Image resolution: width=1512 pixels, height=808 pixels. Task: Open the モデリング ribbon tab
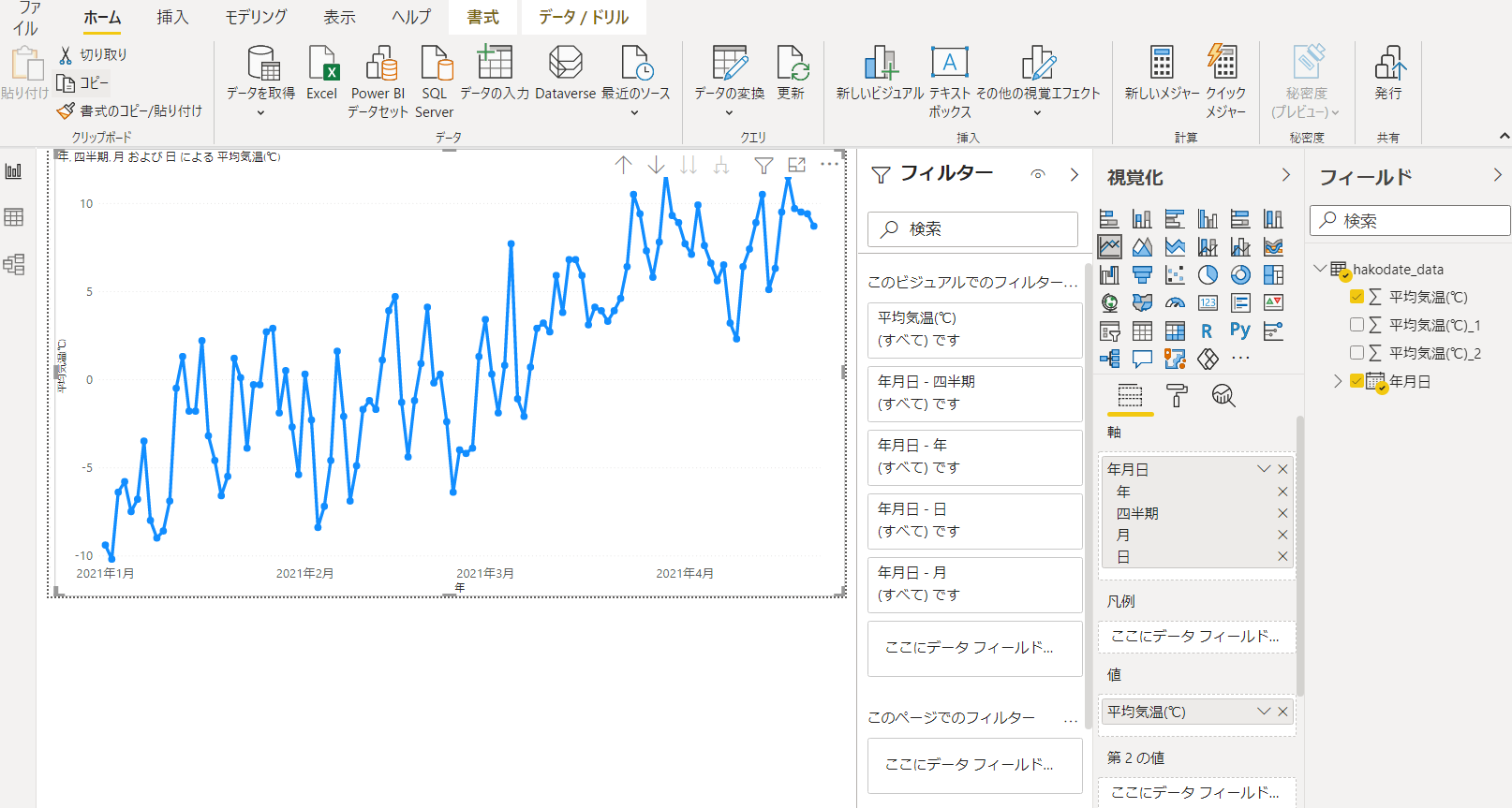(256, 18)
